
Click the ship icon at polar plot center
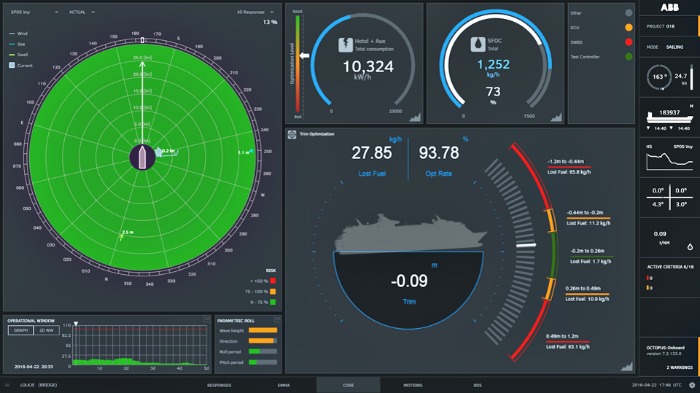point(142,157)
